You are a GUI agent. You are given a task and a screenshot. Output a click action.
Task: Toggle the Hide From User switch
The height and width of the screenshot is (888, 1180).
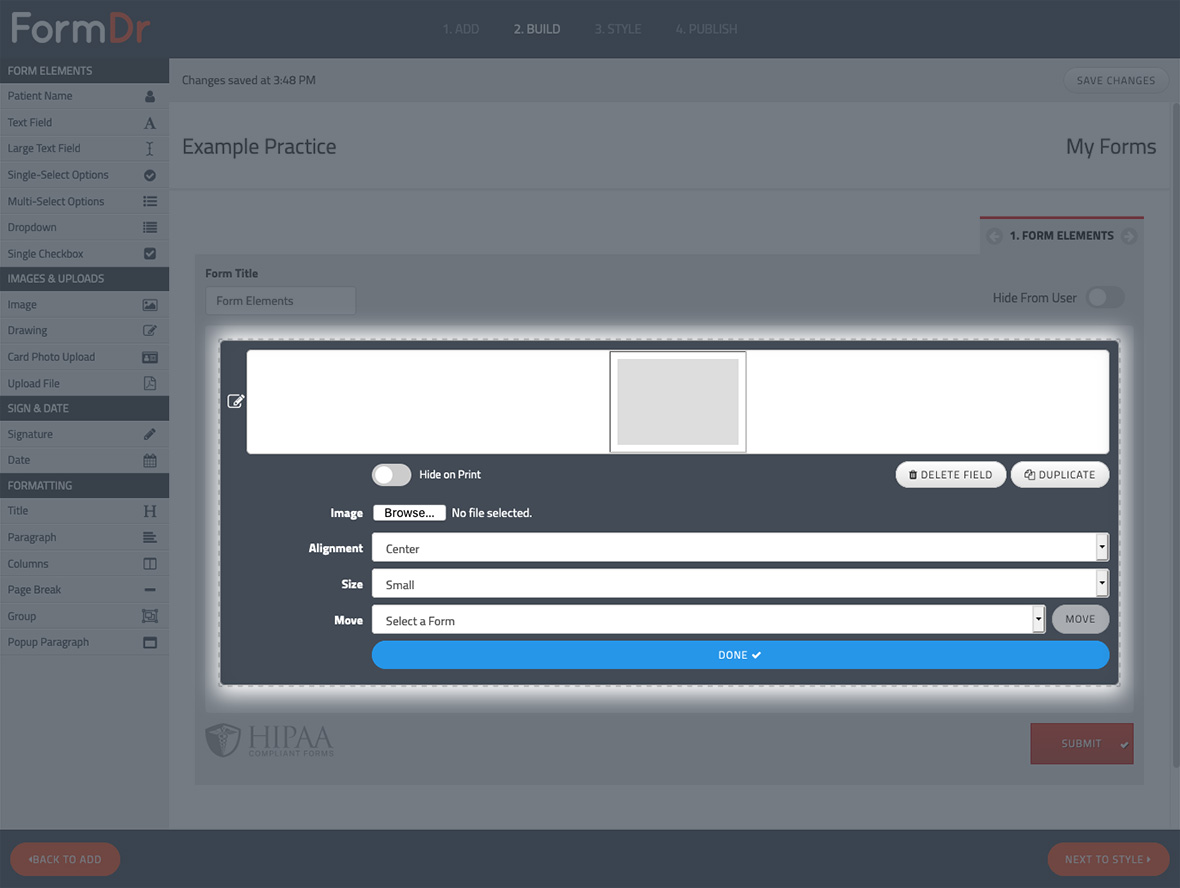click(1105, 297)
